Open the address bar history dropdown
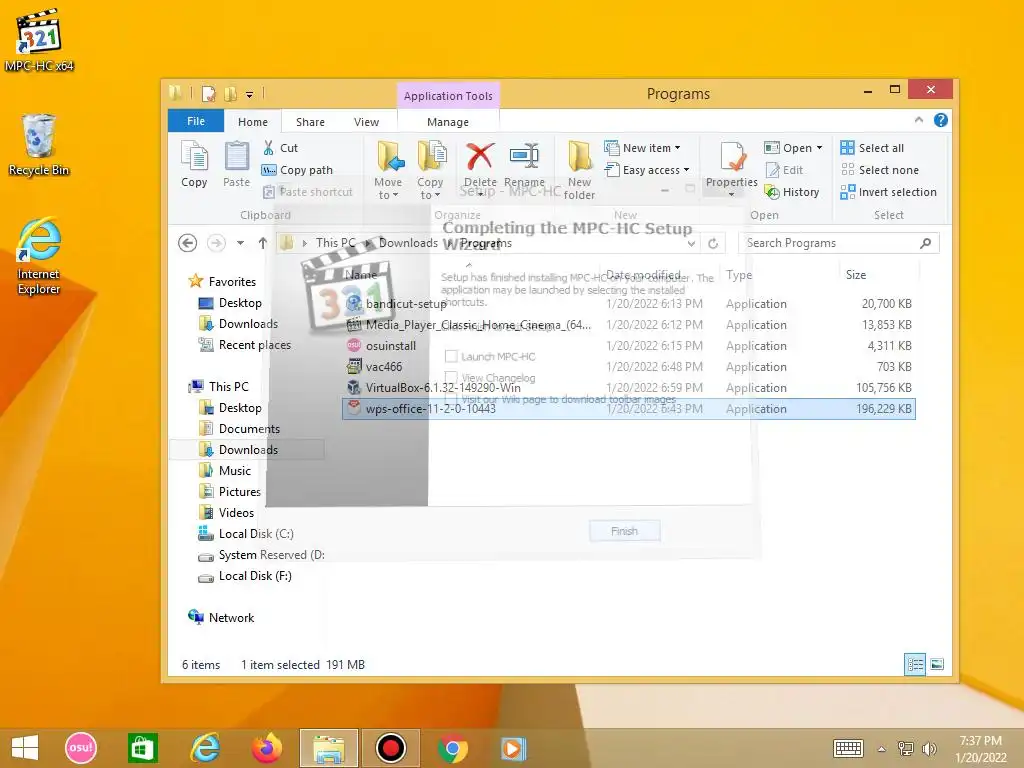 click(691, 243)
